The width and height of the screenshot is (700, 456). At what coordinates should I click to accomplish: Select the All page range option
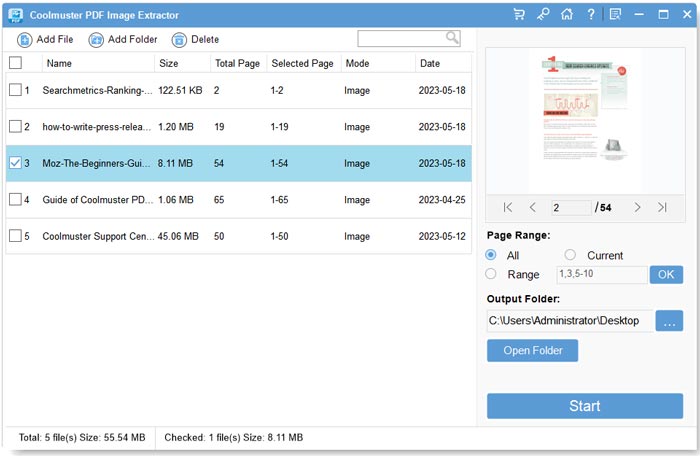pos(491,255)
